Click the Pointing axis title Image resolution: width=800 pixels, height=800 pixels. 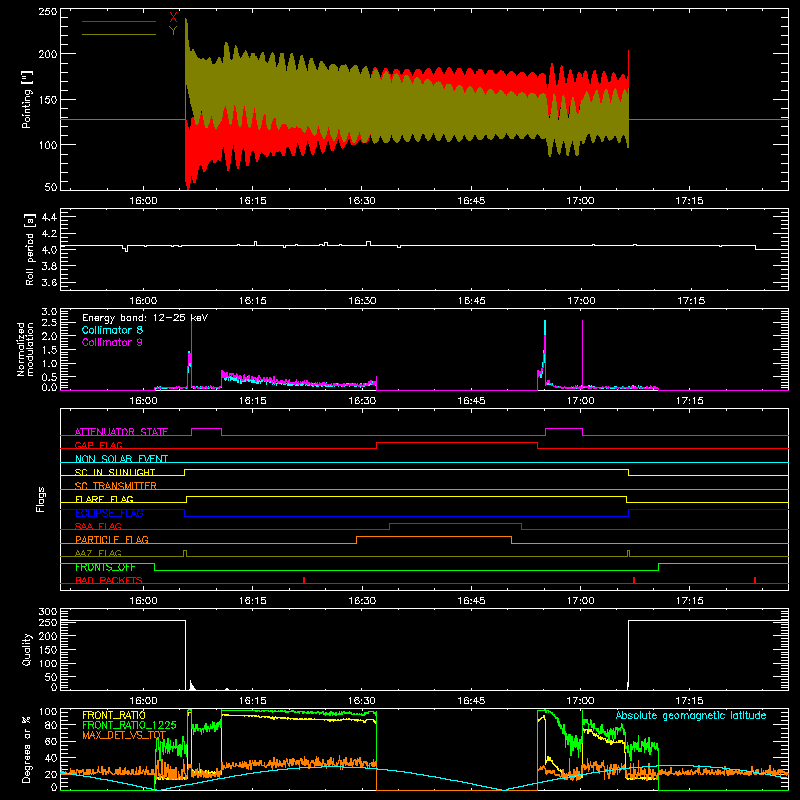(x=27, y=99)
